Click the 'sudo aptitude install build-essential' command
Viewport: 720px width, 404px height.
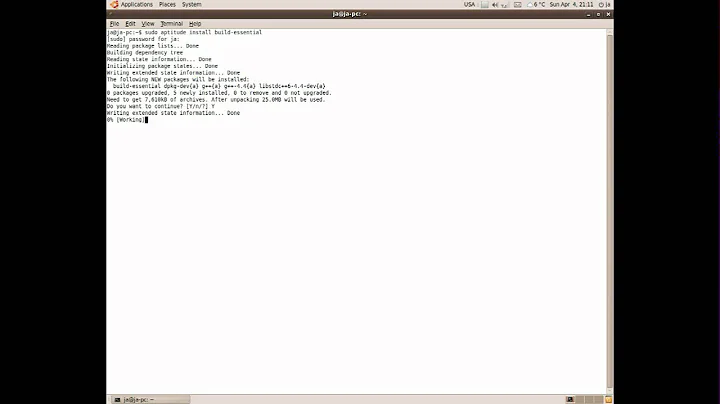tap(203, 32)
